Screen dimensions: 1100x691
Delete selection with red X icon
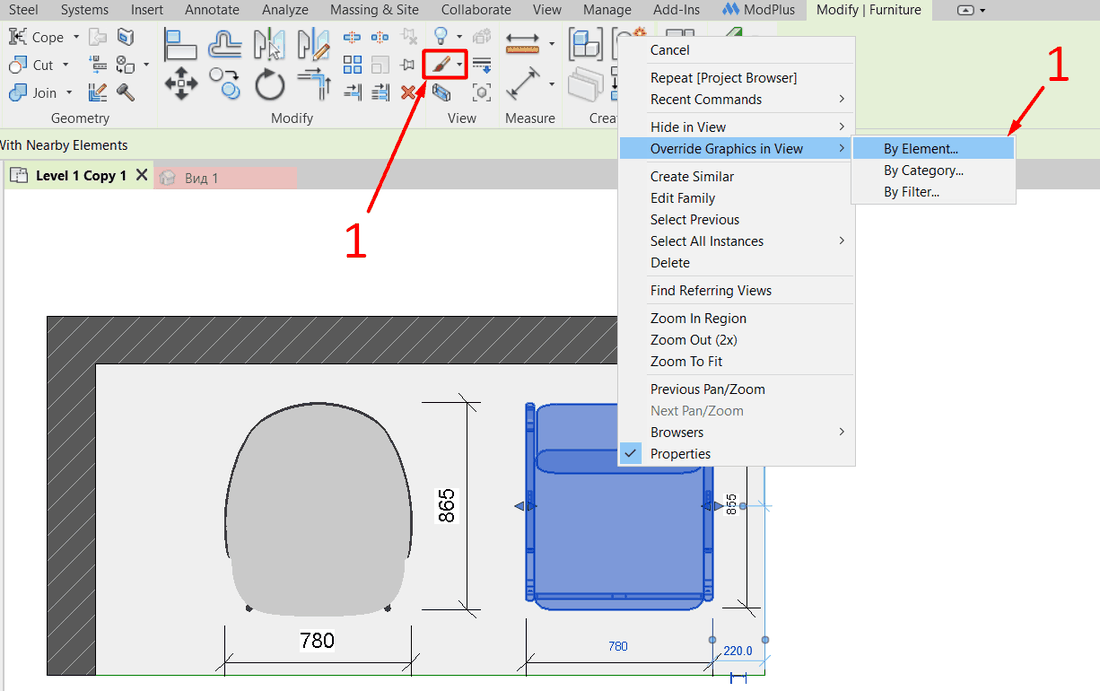[x=408, y=92]
